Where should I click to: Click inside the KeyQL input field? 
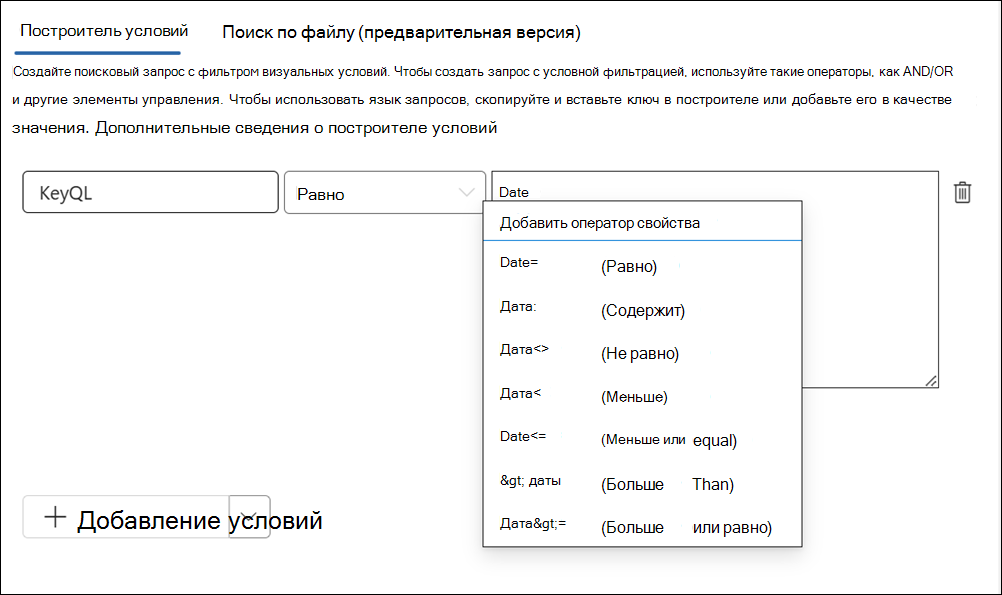tap(150, 192)
